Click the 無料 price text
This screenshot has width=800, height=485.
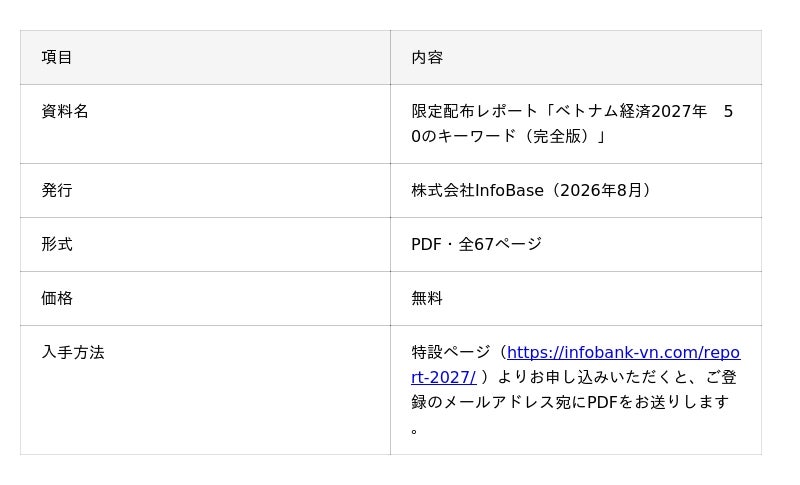(x=427, y=298)
